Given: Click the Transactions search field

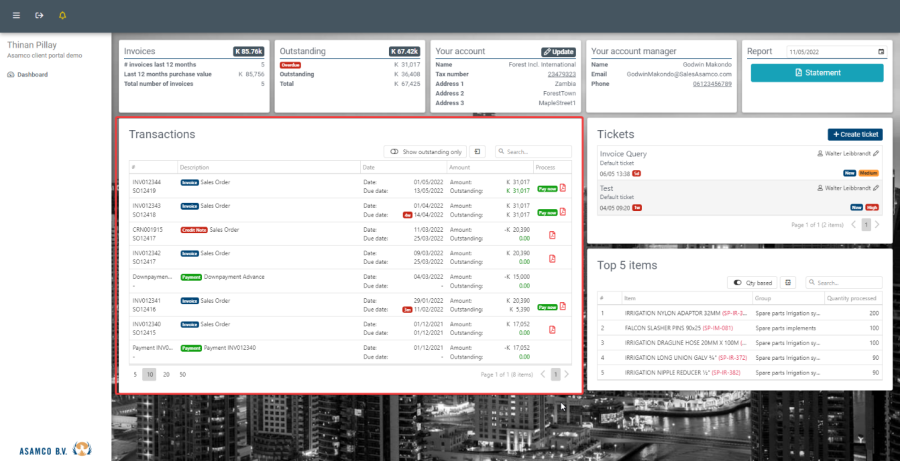Looking at the screenshot, I should [538, 152].
